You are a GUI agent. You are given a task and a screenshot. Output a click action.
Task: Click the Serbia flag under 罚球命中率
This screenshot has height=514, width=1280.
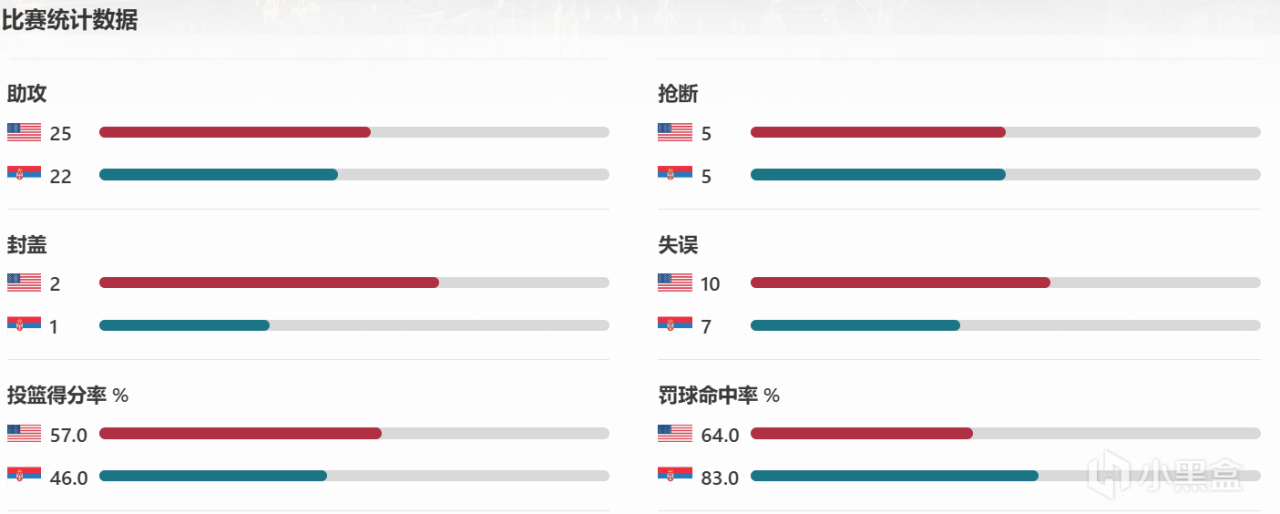[x=675, y=476]
